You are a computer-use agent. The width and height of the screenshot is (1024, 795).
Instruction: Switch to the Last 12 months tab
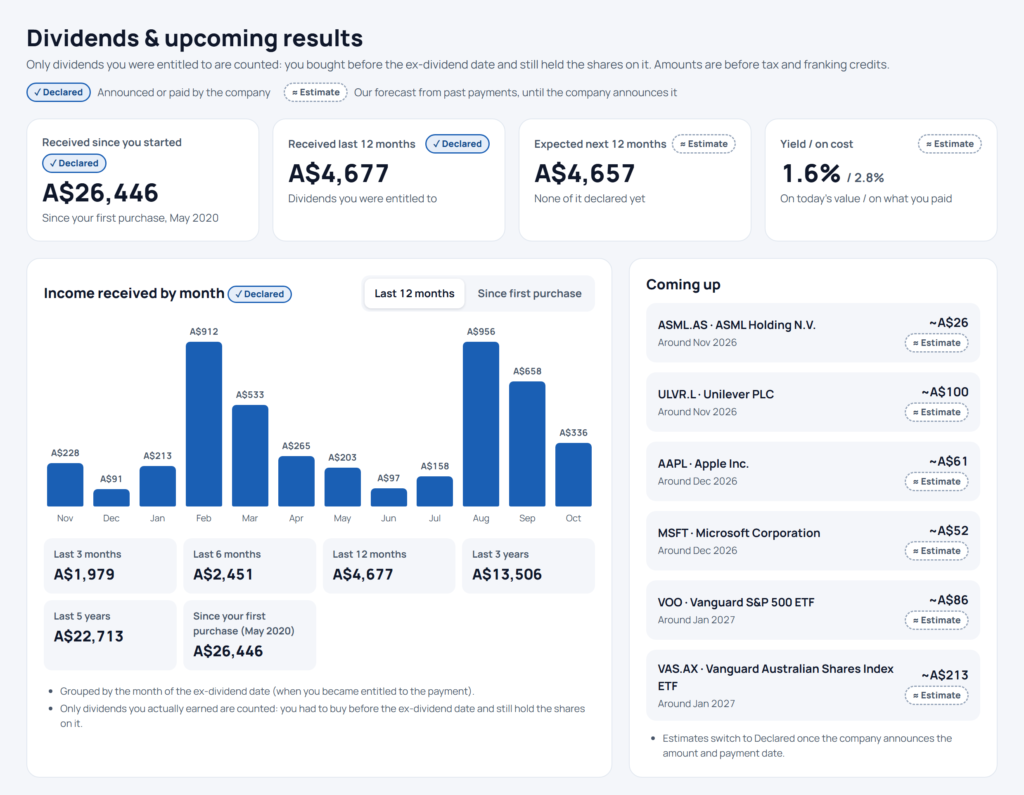pyautogui.click(x=414, y=293)
